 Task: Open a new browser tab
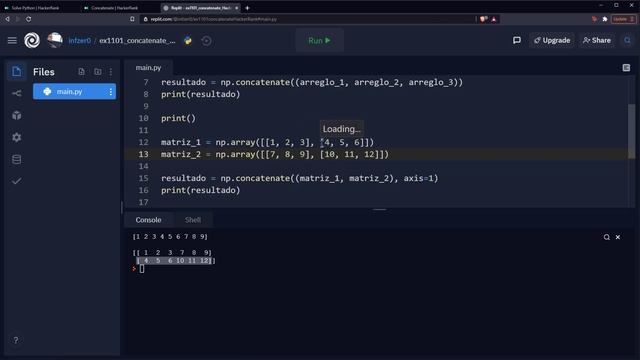pos(247,8)
